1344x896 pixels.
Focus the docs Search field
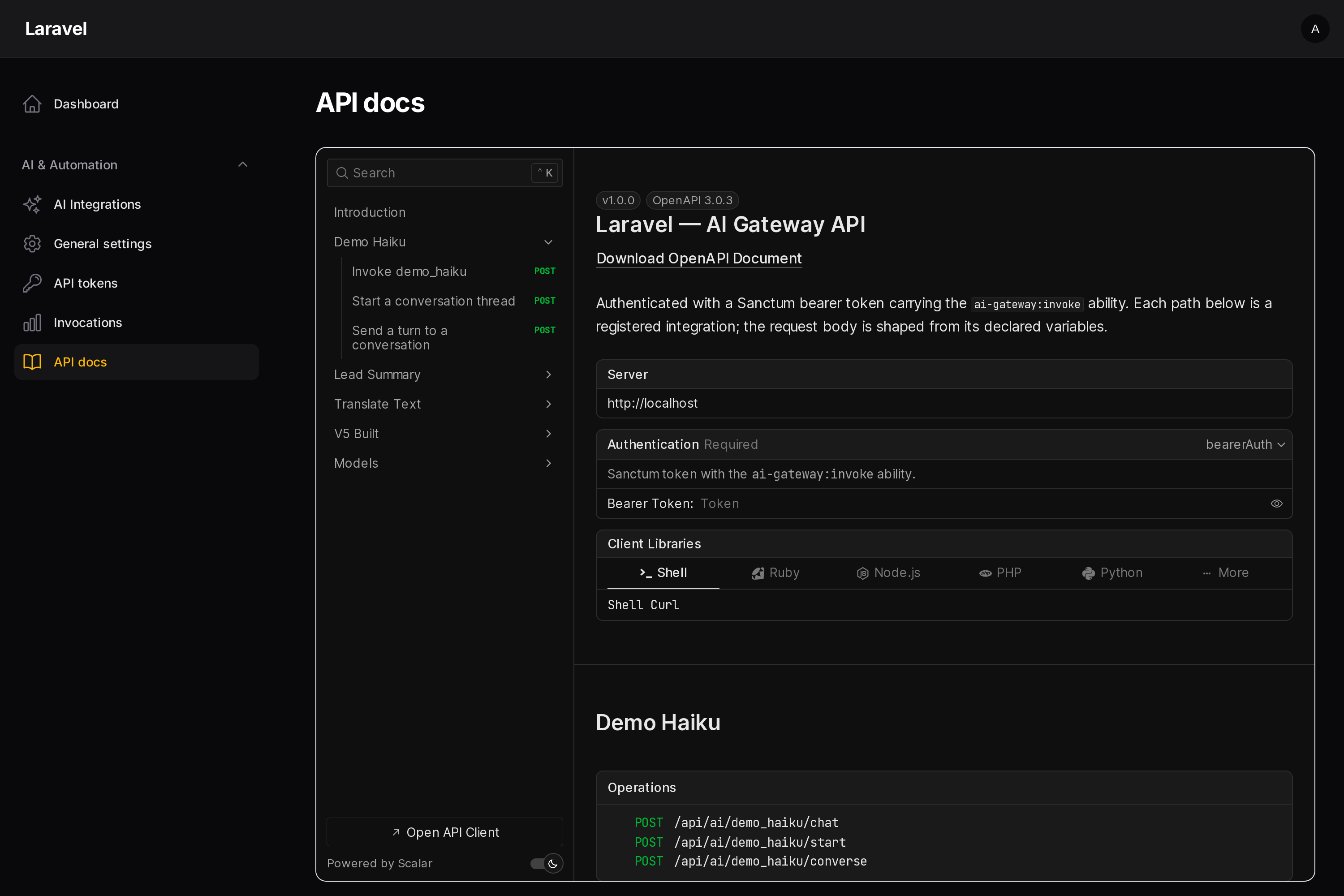click(444, 172)
